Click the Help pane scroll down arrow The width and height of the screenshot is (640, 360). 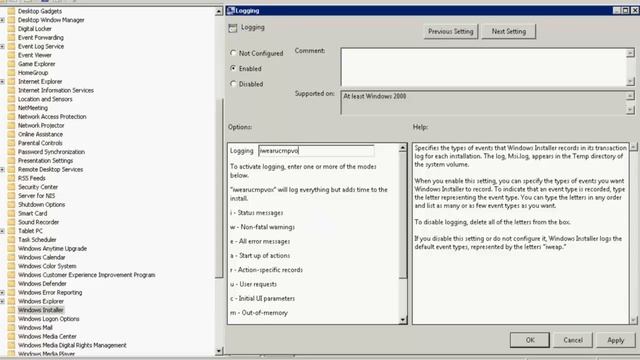[x=633, y=320]
